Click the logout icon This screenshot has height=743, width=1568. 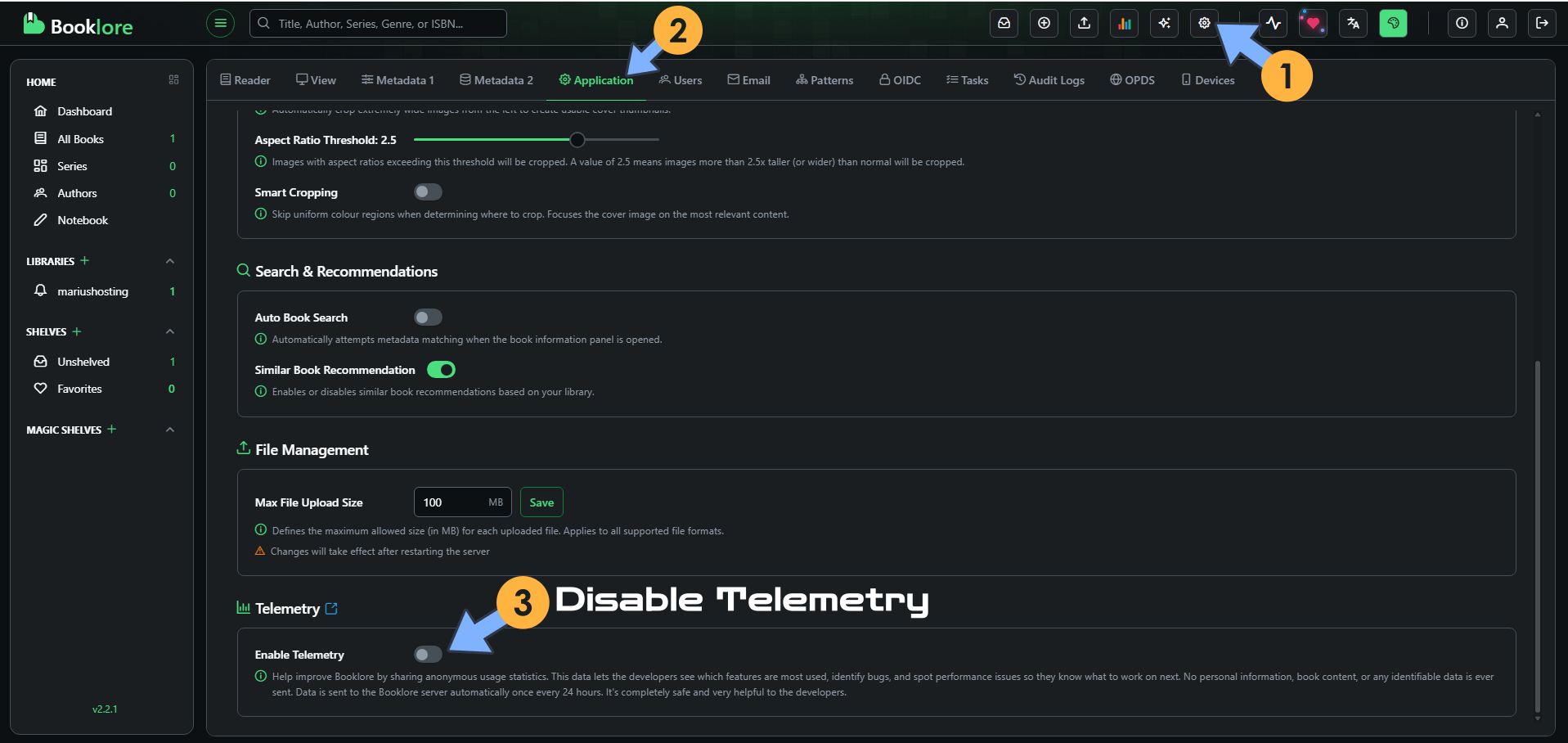1541,23
